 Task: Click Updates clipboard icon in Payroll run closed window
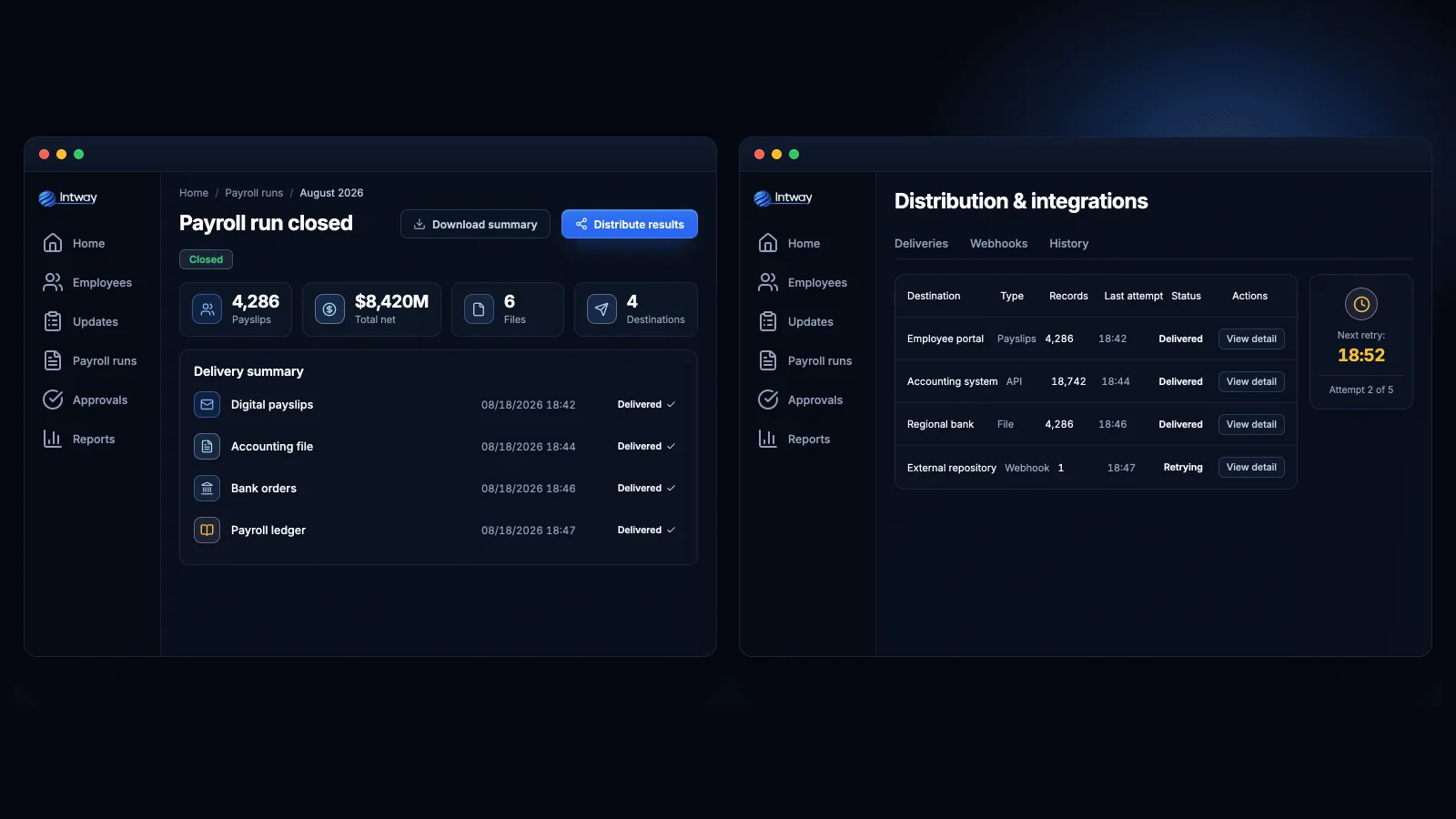pos(53,321)
